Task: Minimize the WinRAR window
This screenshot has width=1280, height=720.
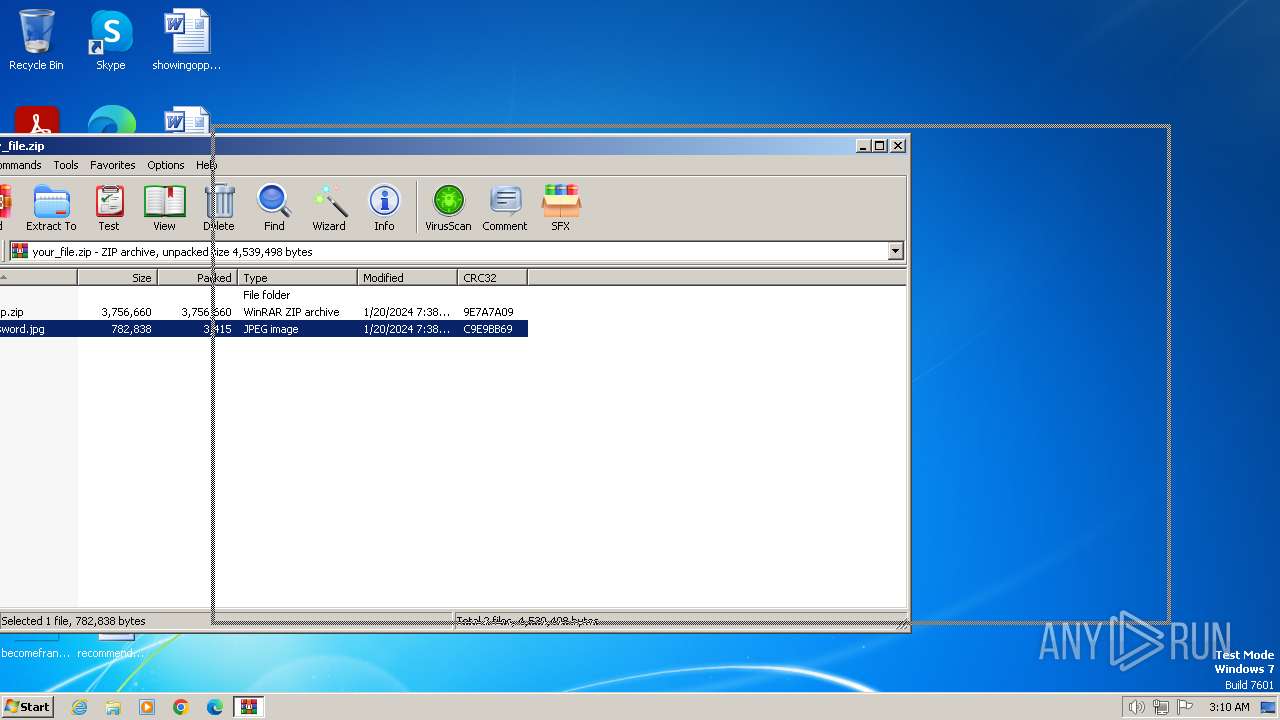Action: point(863,146)
